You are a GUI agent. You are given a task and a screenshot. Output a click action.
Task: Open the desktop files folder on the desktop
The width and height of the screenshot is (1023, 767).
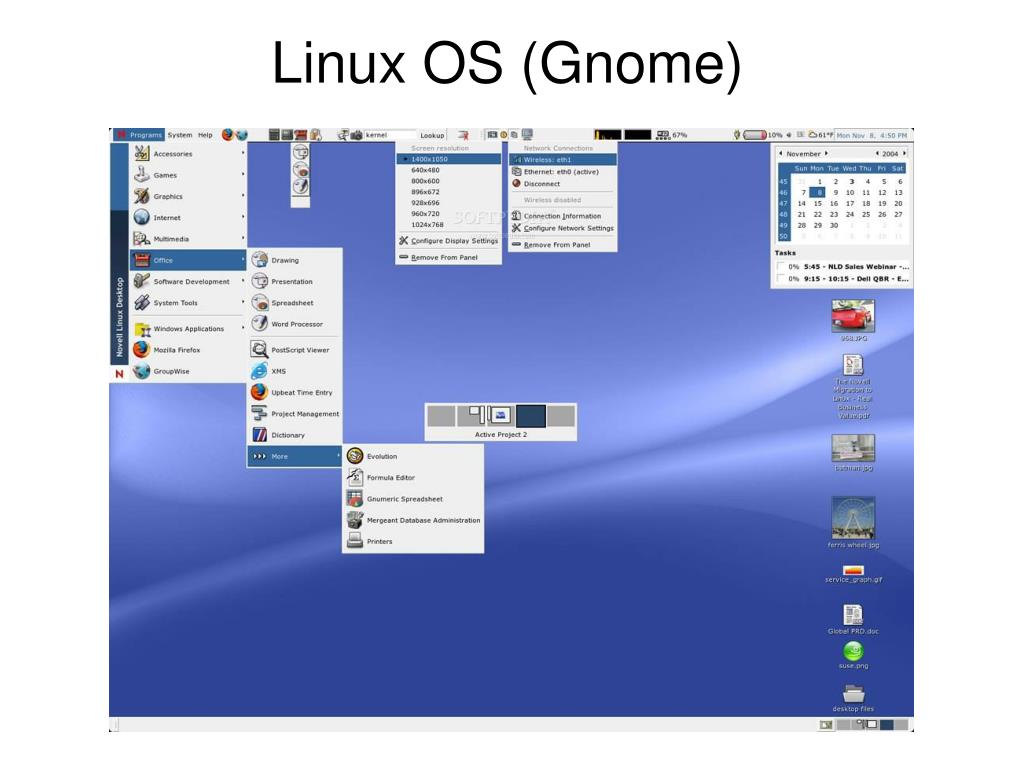pyautogui.click(x=853, y=697)
